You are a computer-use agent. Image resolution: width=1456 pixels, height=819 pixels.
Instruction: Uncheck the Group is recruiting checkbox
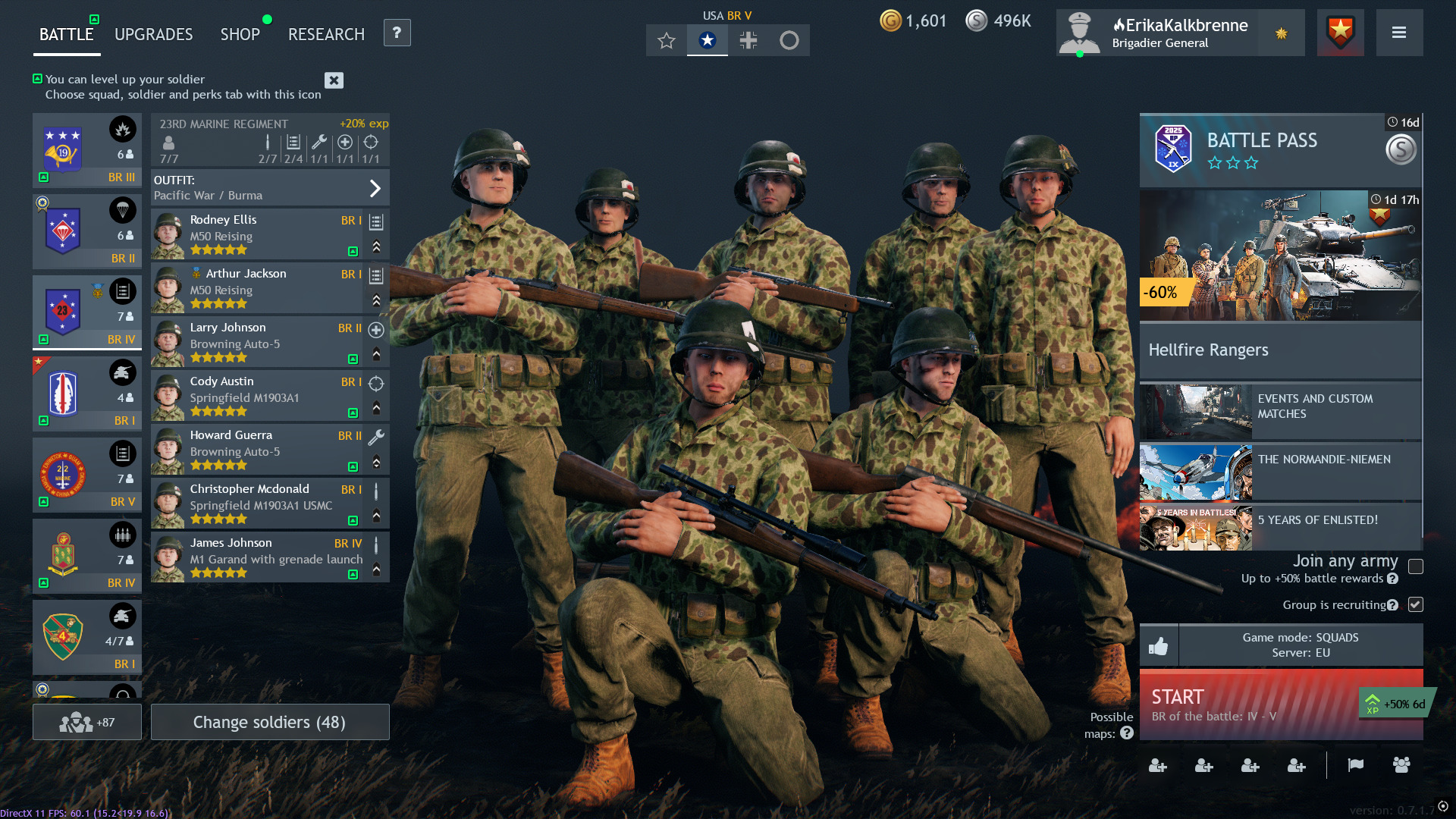1415,604
